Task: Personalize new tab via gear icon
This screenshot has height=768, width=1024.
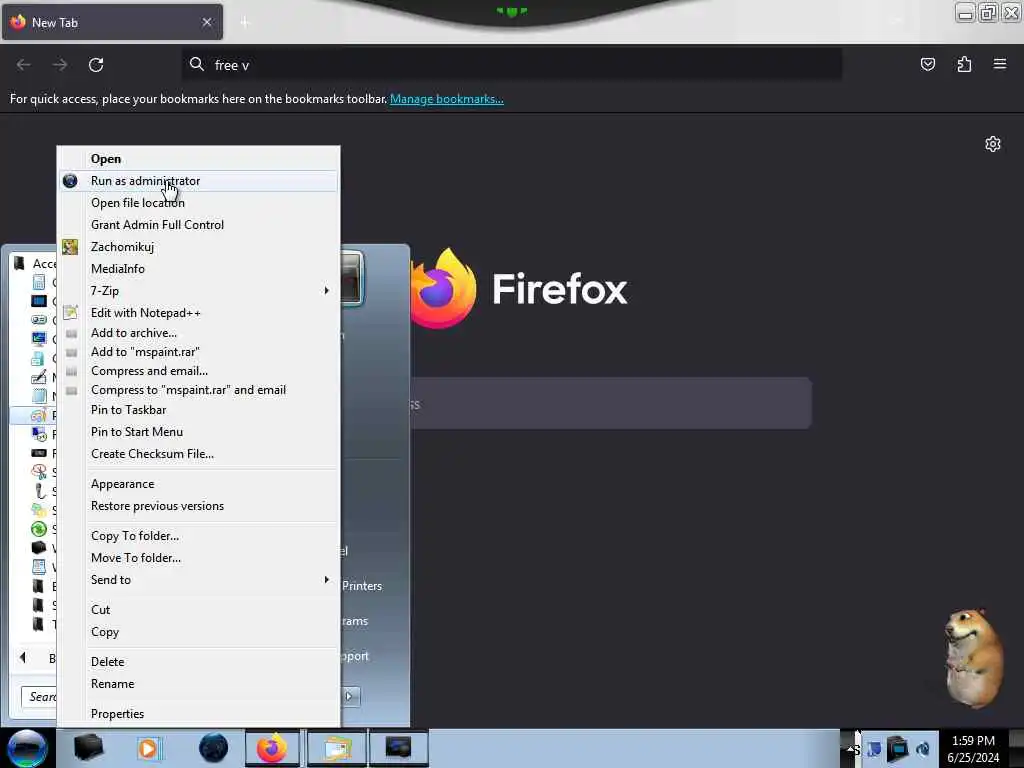Action: click(993, 144)
